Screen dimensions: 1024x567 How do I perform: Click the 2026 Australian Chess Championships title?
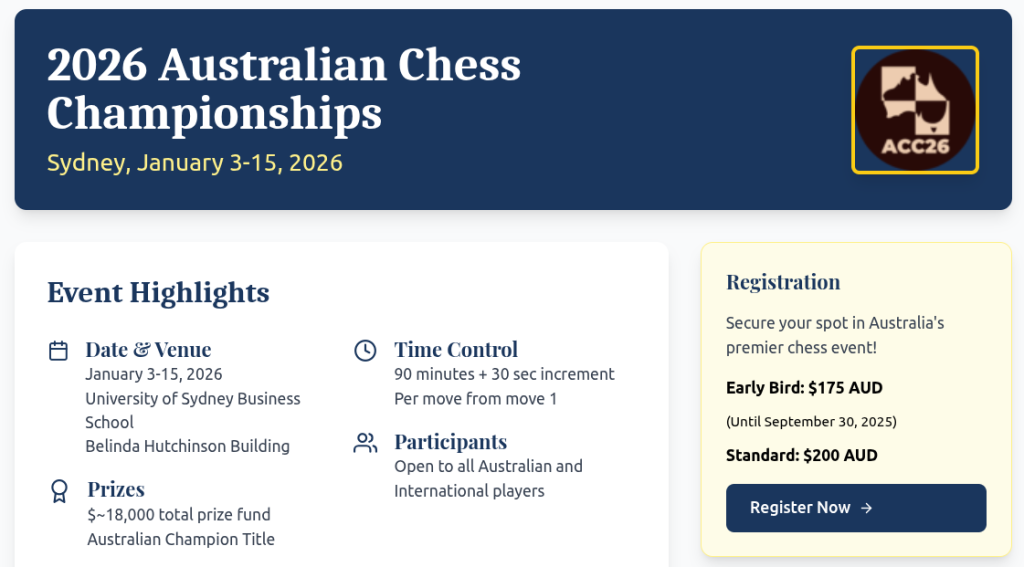(284, 89)
